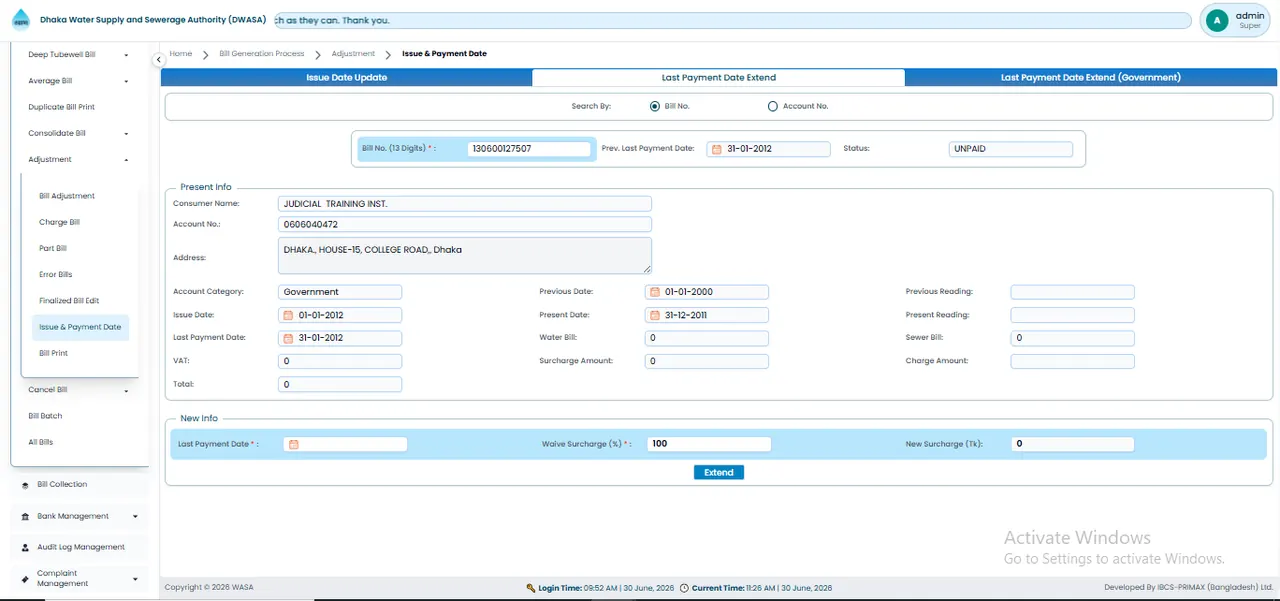Open Finalized Bill Edit submenu item
The width and height of the screenshot is (1280, 601).
(69, 301)
